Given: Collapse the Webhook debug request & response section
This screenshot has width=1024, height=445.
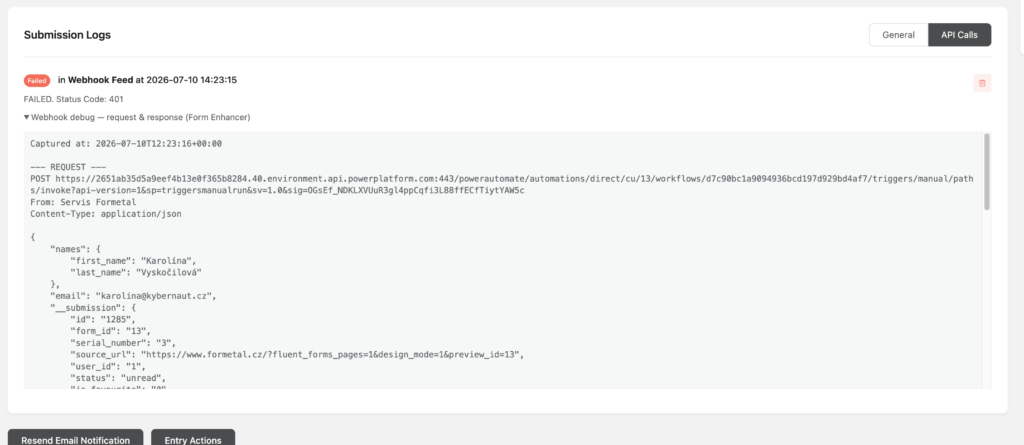Looking at the screenshot, I should (x=137, y=117).
